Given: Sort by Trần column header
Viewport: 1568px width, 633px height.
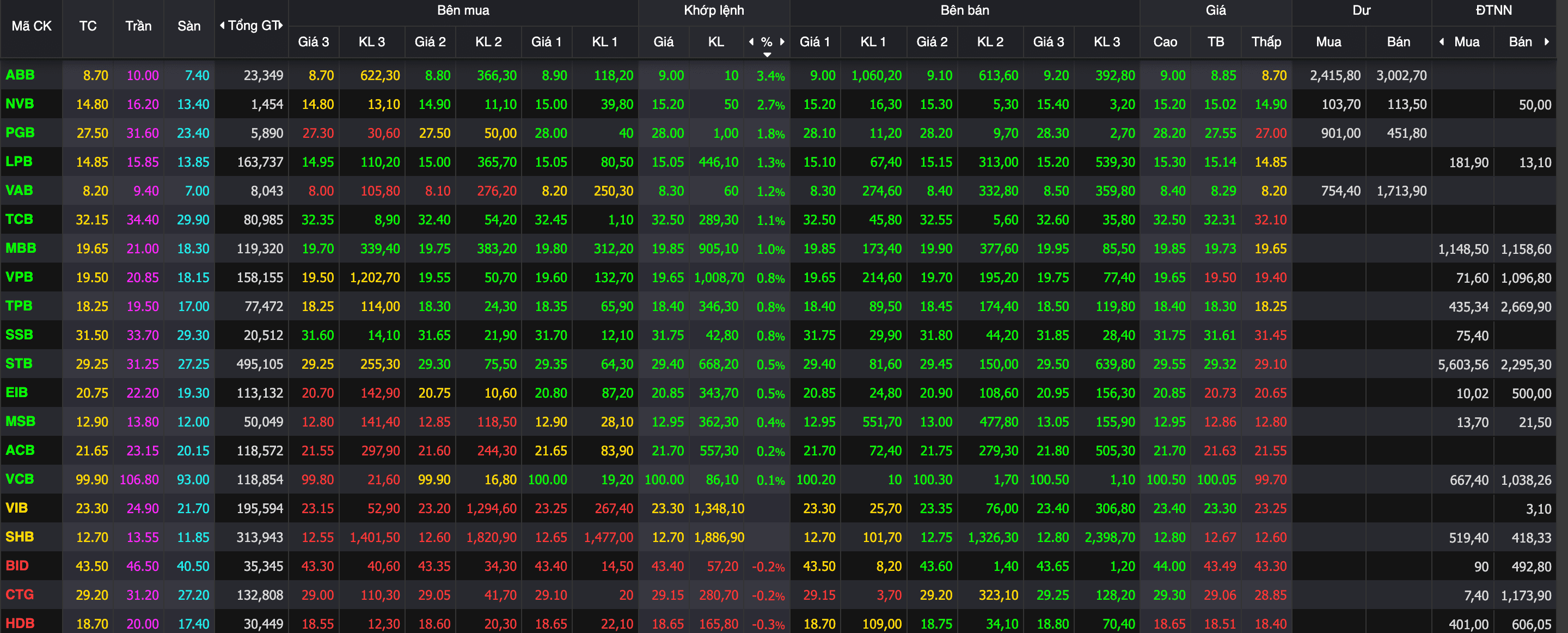Looking at the screenshot, I should coord(138,26).
